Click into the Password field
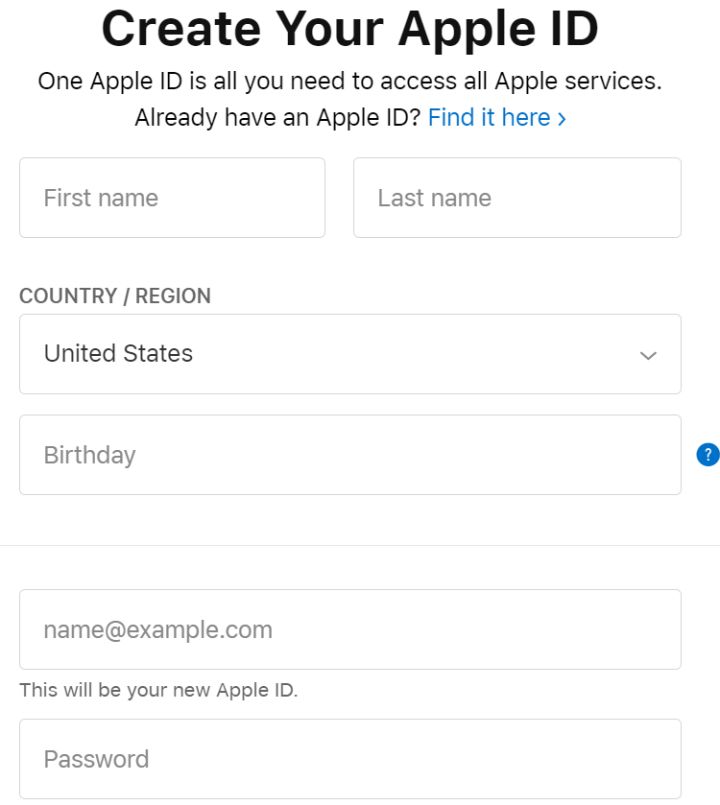The width and height of the screenshot is (720, 805). click(350, 759)
